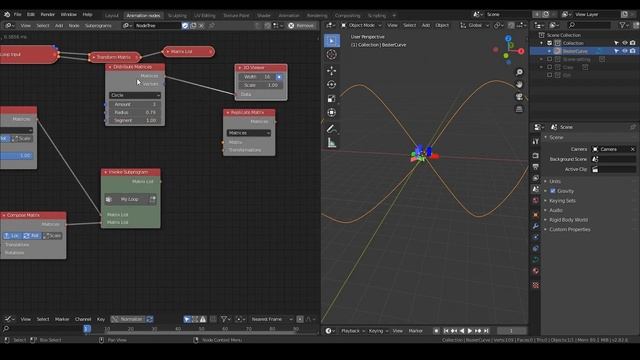Toggle the Collection exclude checkbox in outliner
Screen dimensions: 640x360
click(549, 43)
